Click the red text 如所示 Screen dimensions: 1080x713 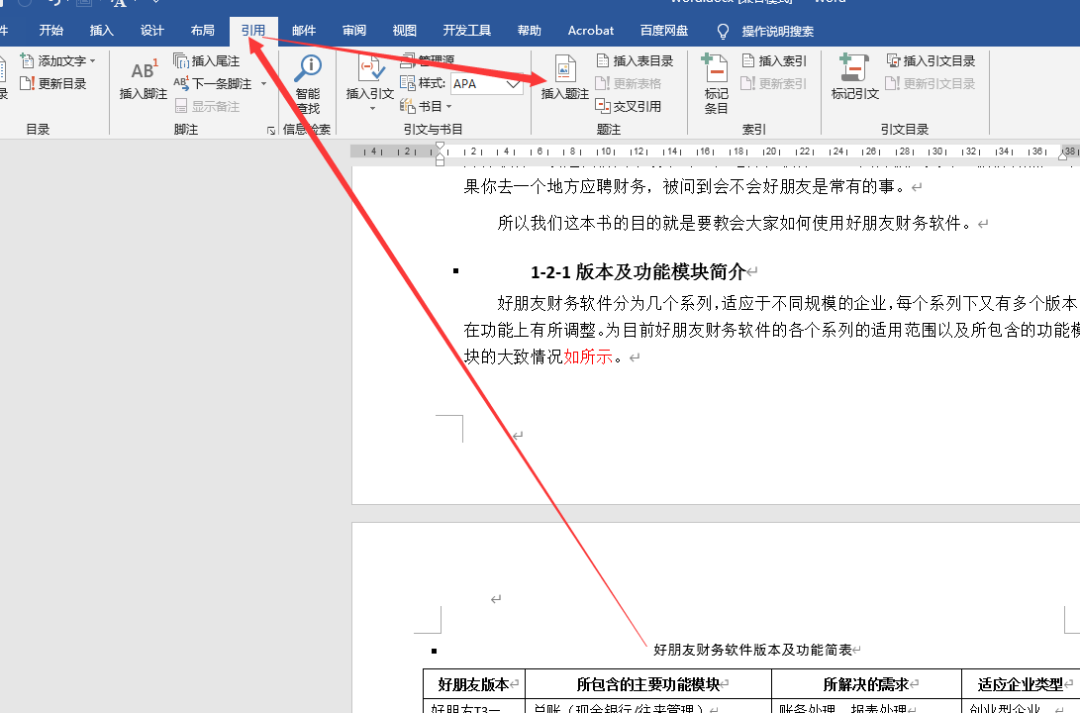point(588,357)
